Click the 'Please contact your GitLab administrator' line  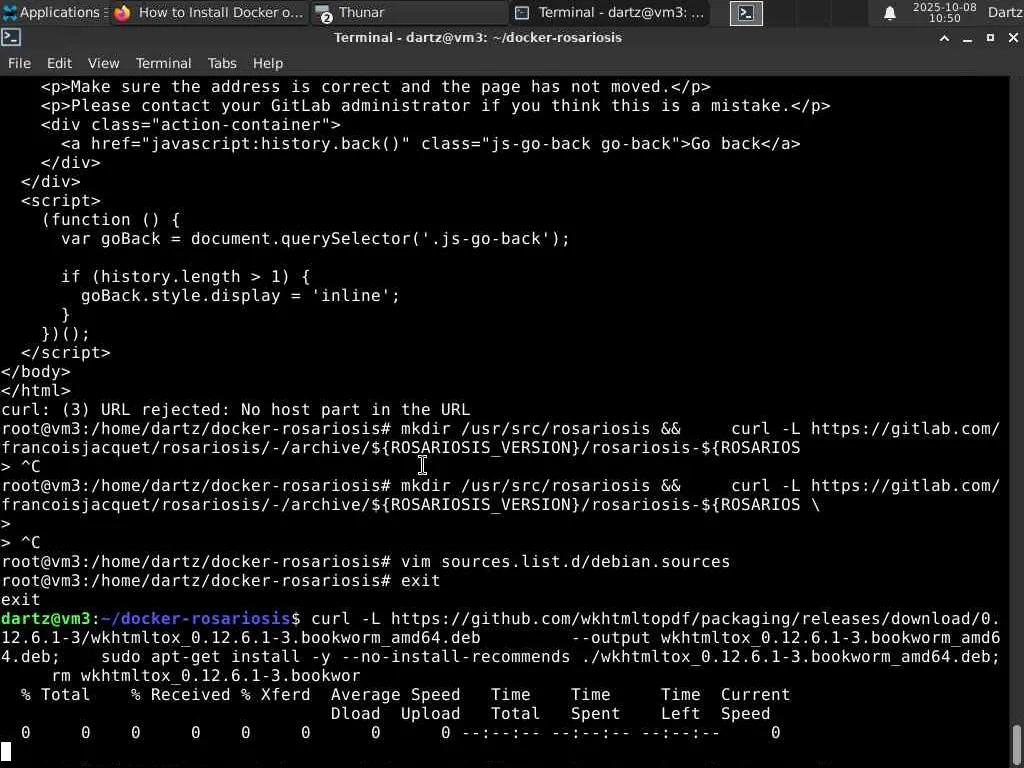pyautogui.click(x=436, y=106)
